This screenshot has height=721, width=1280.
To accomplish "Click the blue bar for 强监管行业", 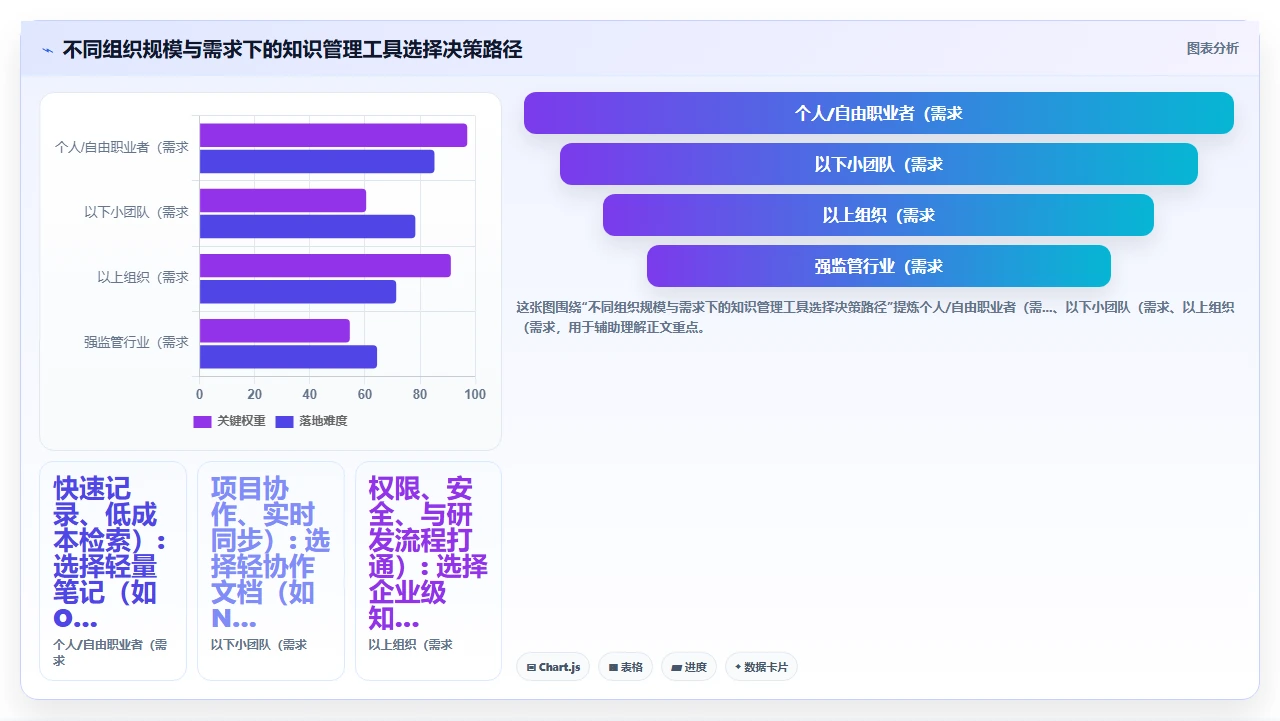I will (288, 357).
